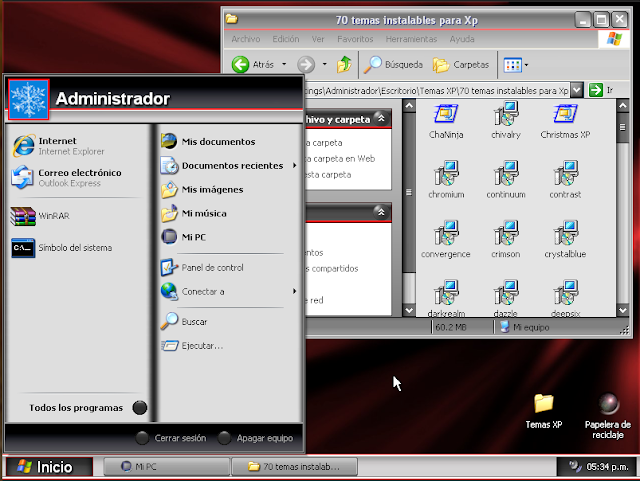Open WinRAR from Start menu
The image size is (640, 481).
tap(41, 216)
